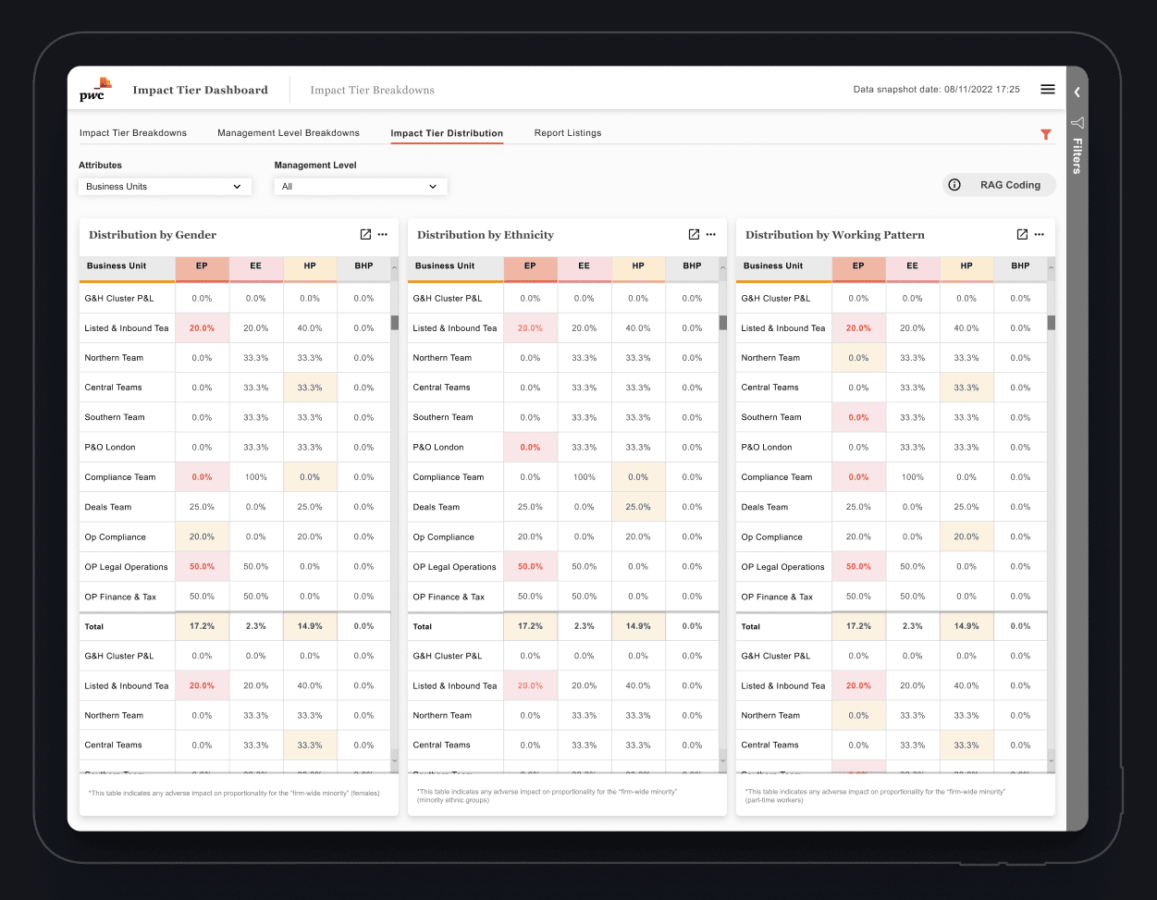The width and height of the screenshot is (1157, 900).
Task: Open the Management Level dropdown
Action: pyautogui.click(x=360, y=186)
